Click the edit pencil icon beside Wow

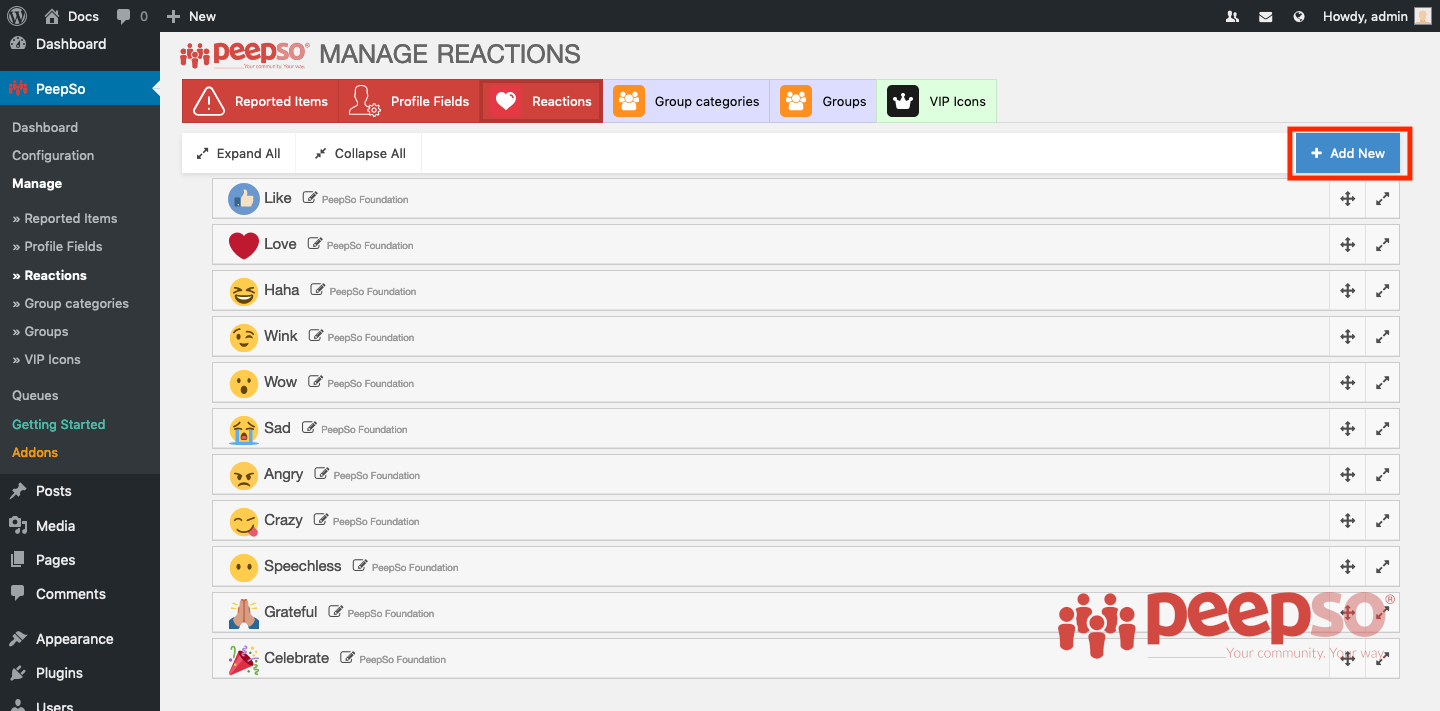tap(316, 382)
